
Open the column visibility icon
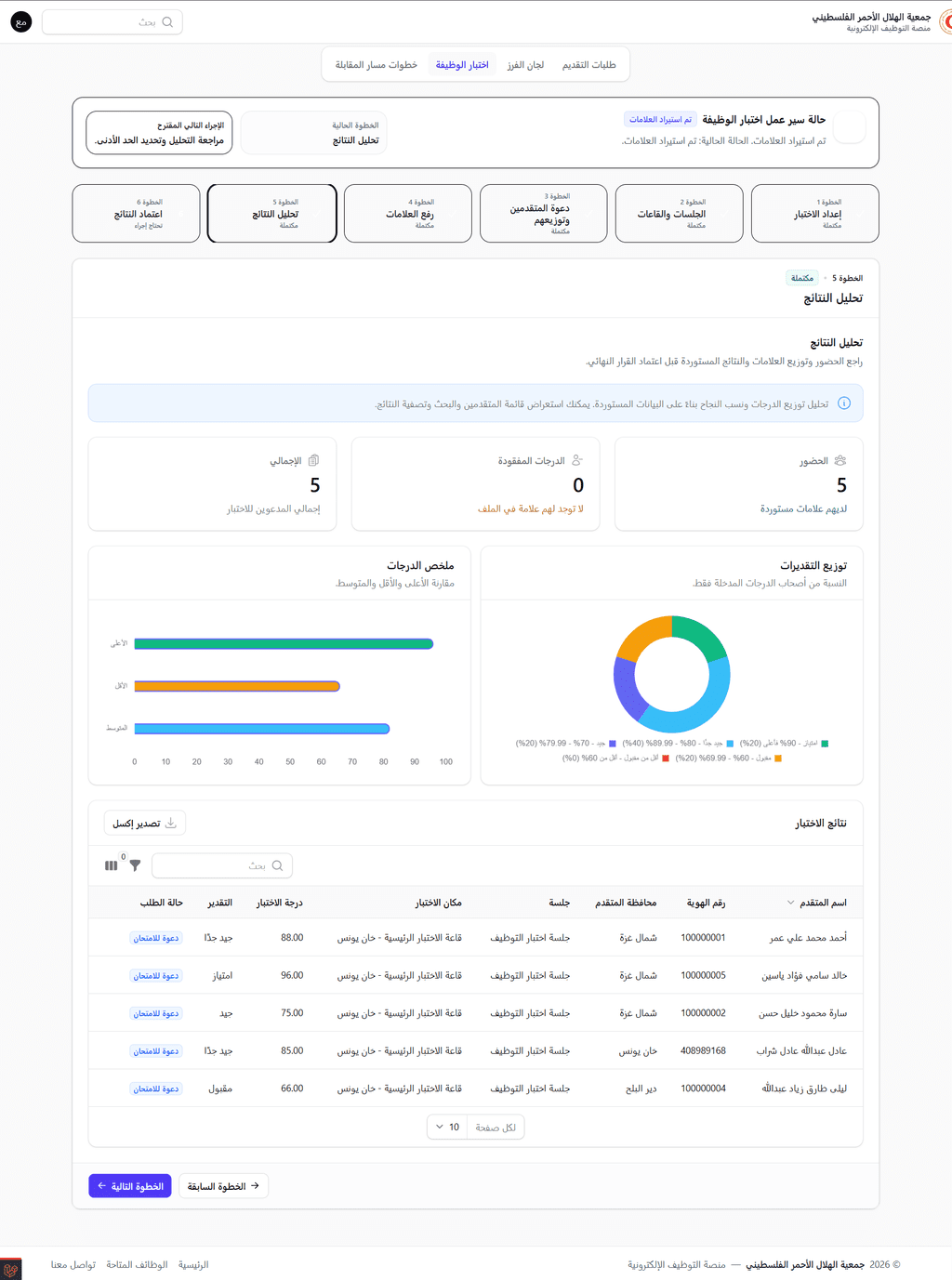coord(112,865)
